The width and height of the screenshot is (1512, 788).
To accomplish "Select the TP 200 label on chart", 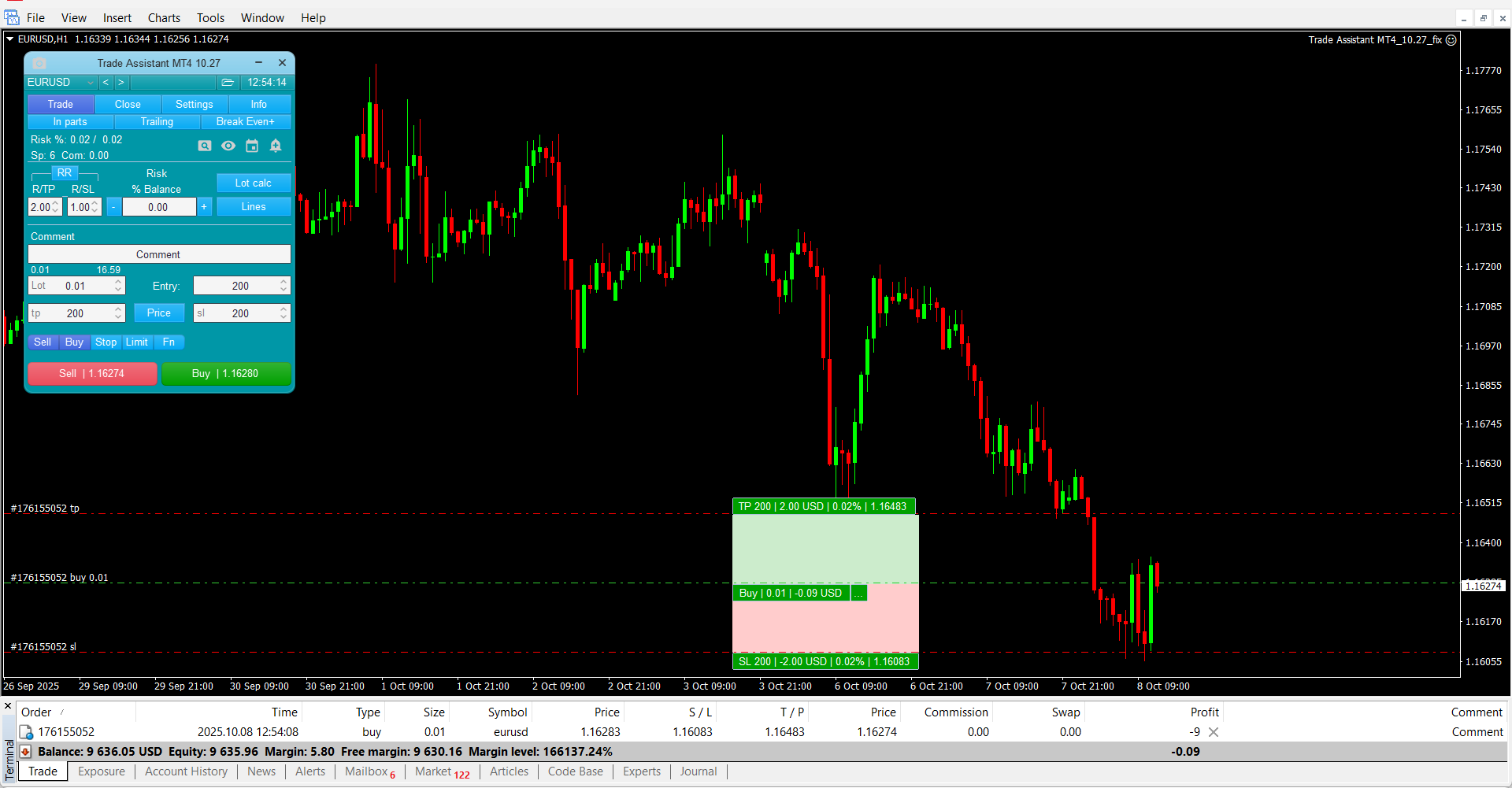I will [824, 506].
